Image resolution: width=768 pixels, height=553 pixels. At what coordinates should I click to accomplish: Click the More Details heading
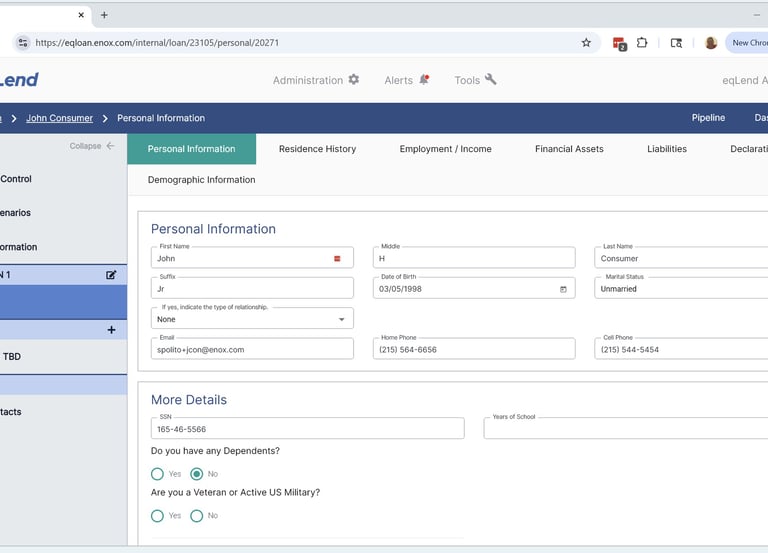[x=189, y=400]
